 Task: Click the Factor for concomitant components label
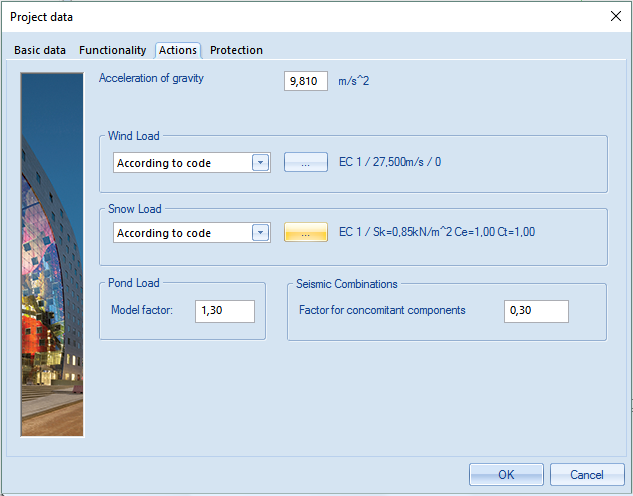(382, 311)
